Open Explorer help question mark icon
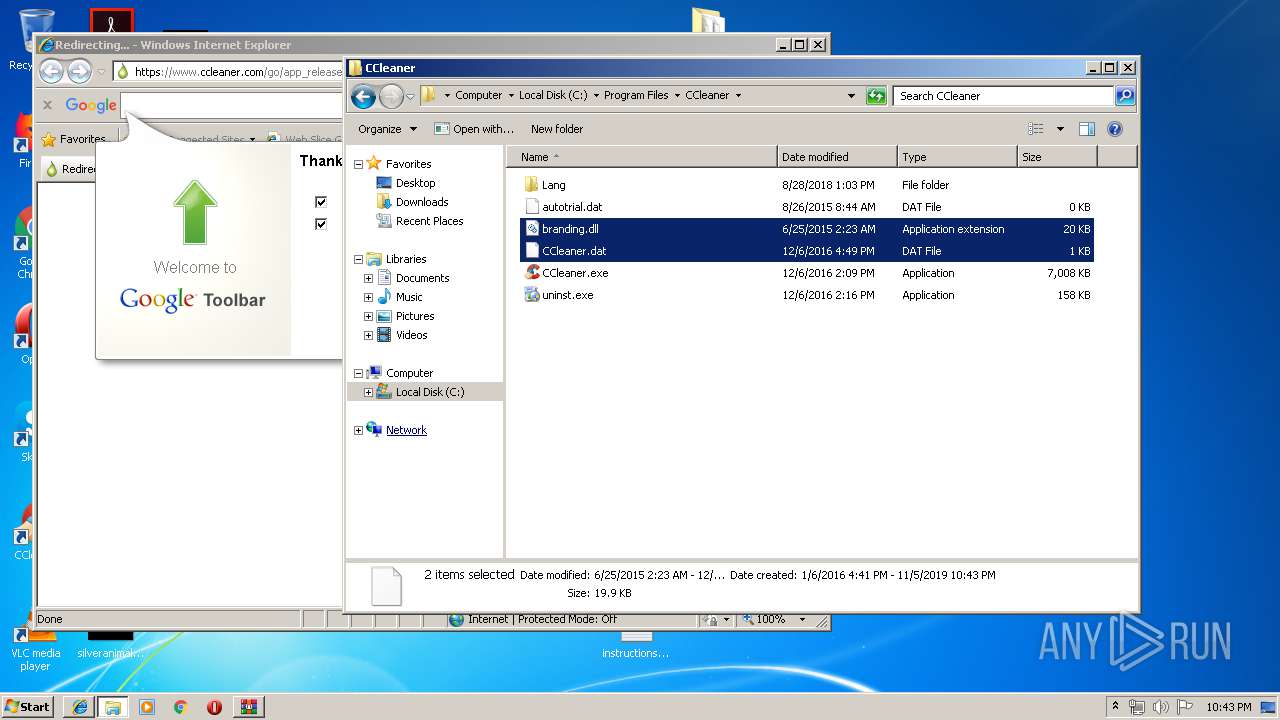Image resolution: width=1280 pixels, height=720 pixels. (1115, 129)
